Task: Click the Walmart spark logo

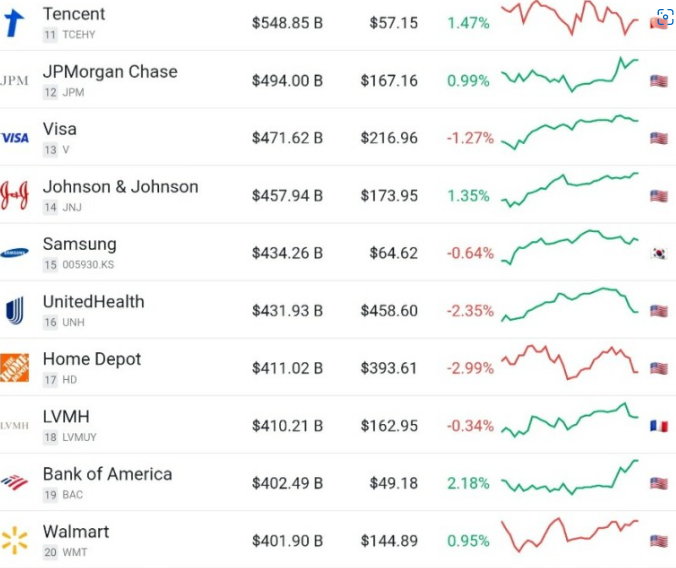Action: 15,541
